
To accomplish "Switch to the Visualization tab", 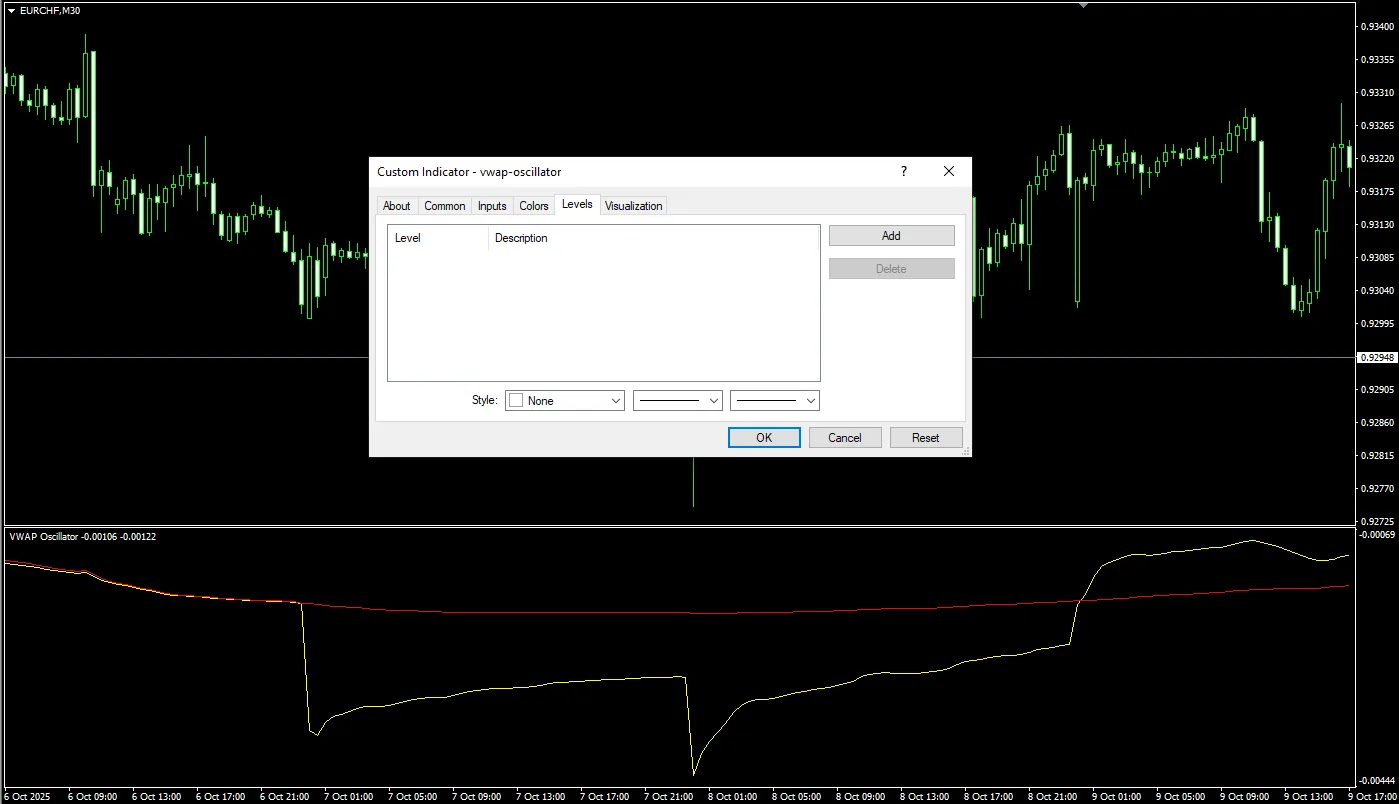I will click(x=633, y=205).
